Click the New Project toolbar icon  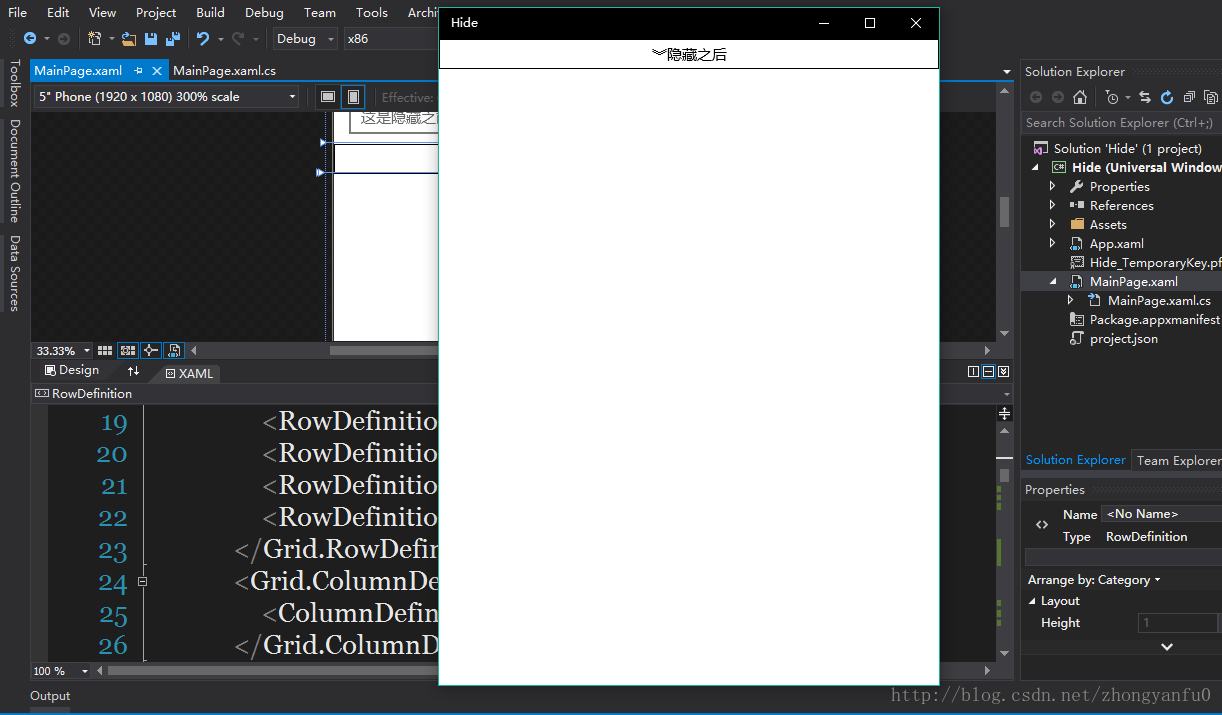click(x=95, y=38)
